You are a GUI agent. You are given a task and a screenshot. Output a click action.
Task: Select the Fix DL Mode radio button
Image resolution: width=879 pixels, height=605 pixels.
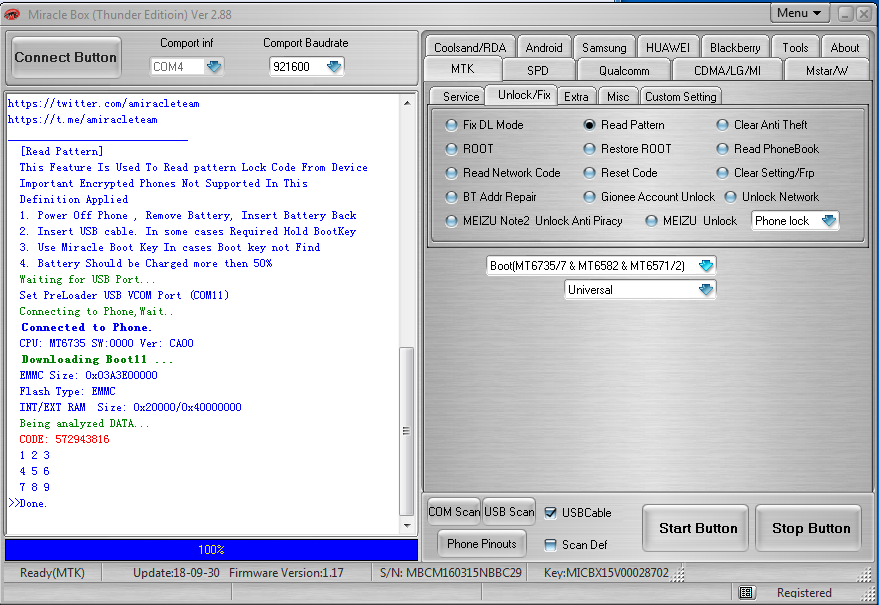[x=451, y=125]
